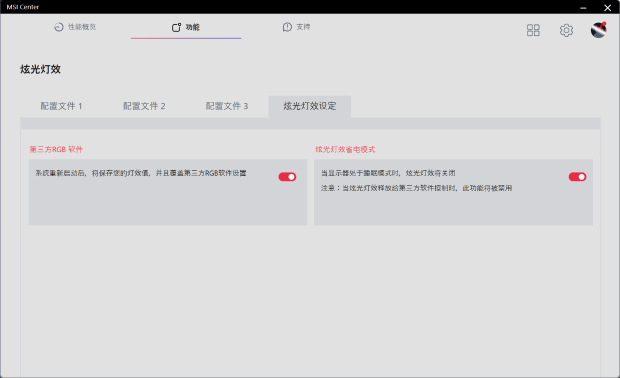The width and height of the screenshot is (620, 378).
Task: Click the 当显示器处于睡眠模式时 description text
Action: pos(388,173)
